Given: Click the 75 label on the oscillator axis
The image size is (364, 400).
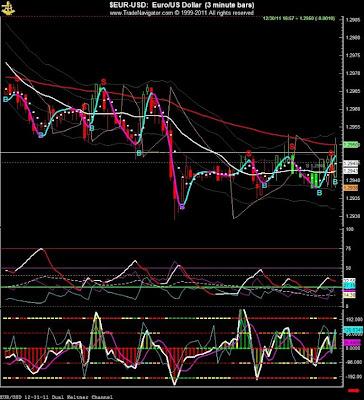Looking at the screenshot, I should click(x=347, y=249).
